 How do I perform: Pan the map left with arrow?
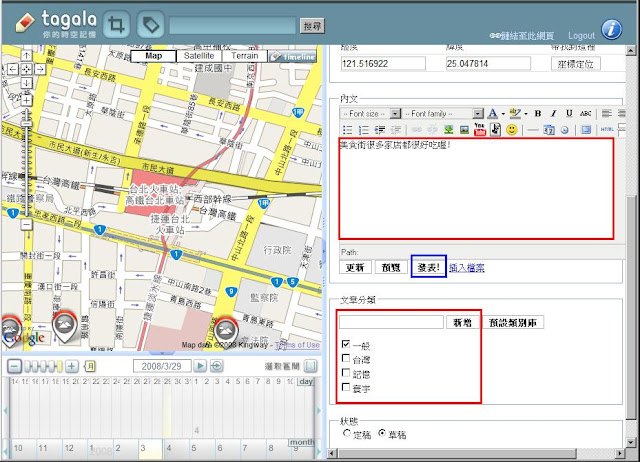pyautogui.click(x=13, y=69)
